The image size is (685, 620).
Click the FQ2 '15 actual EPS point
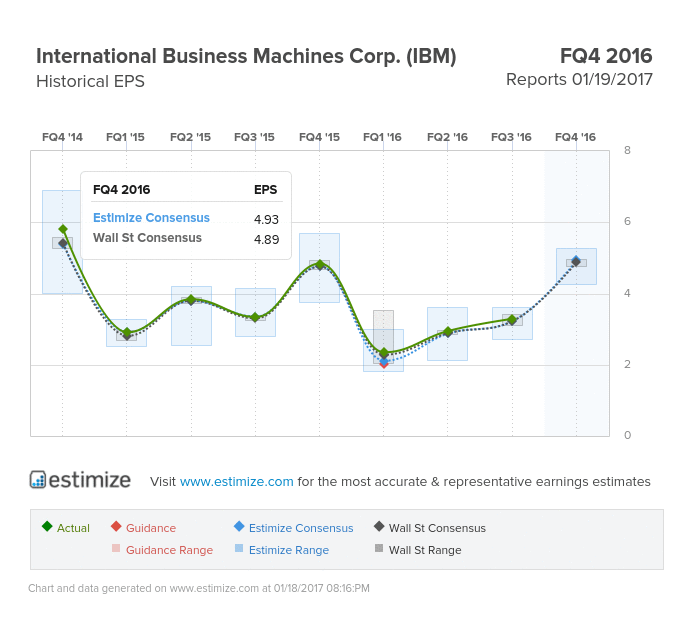coord(191,299)
